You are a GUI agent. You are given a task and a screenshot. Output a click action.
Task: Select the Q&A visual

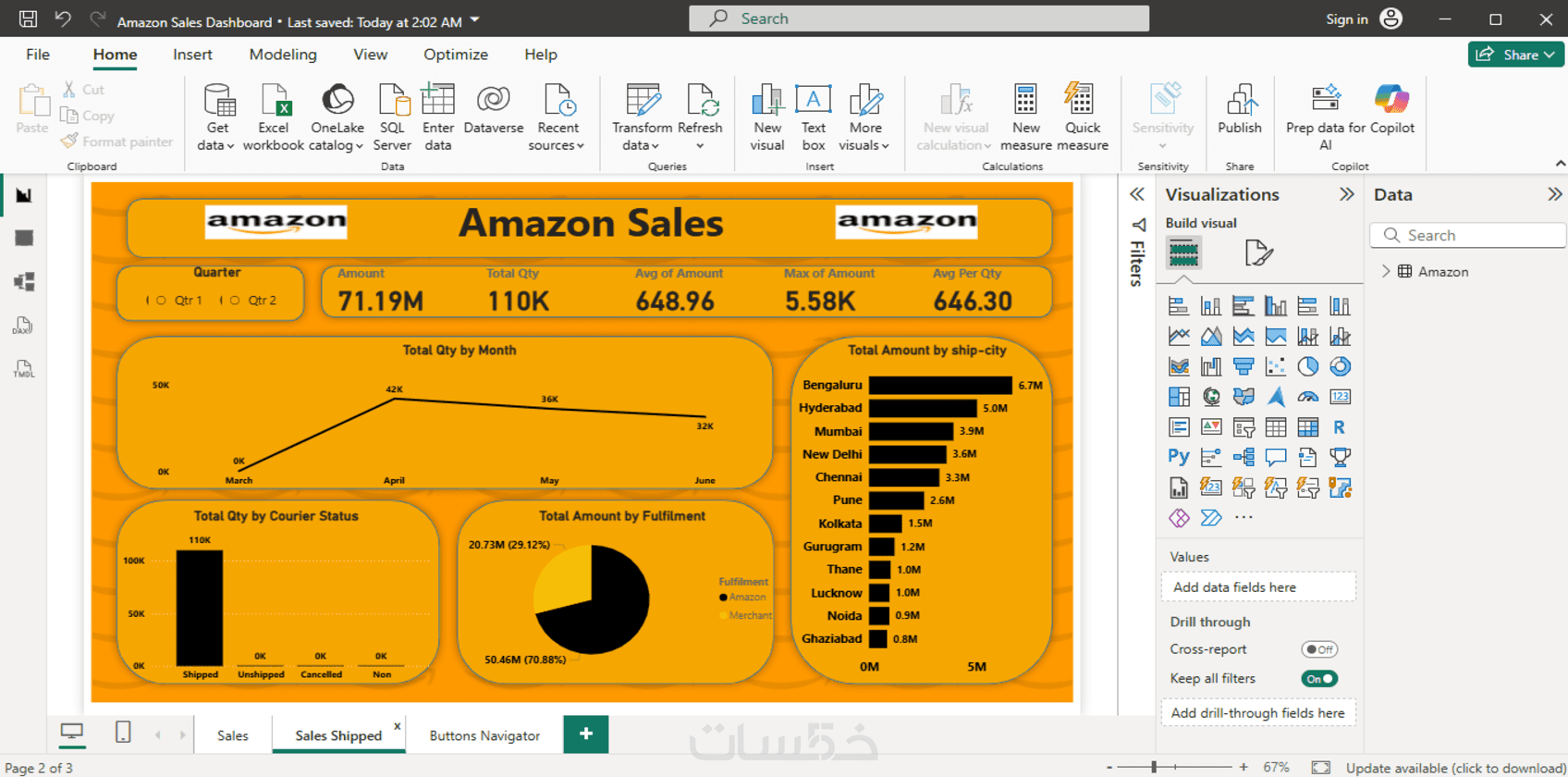pos(1276,457)
